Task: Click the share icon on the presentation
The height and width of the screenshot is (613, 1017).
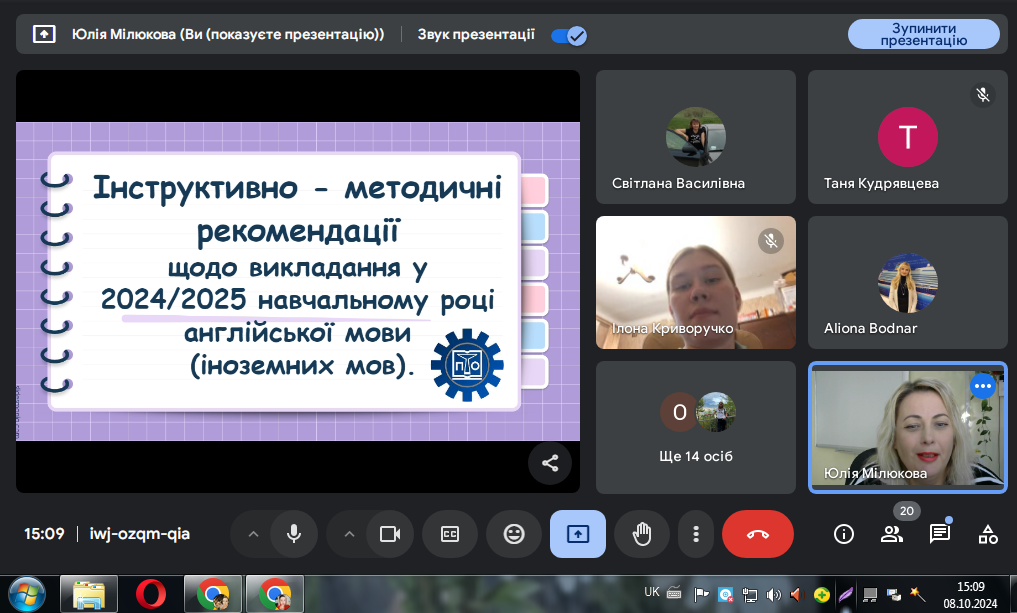Action: [550, 463]
